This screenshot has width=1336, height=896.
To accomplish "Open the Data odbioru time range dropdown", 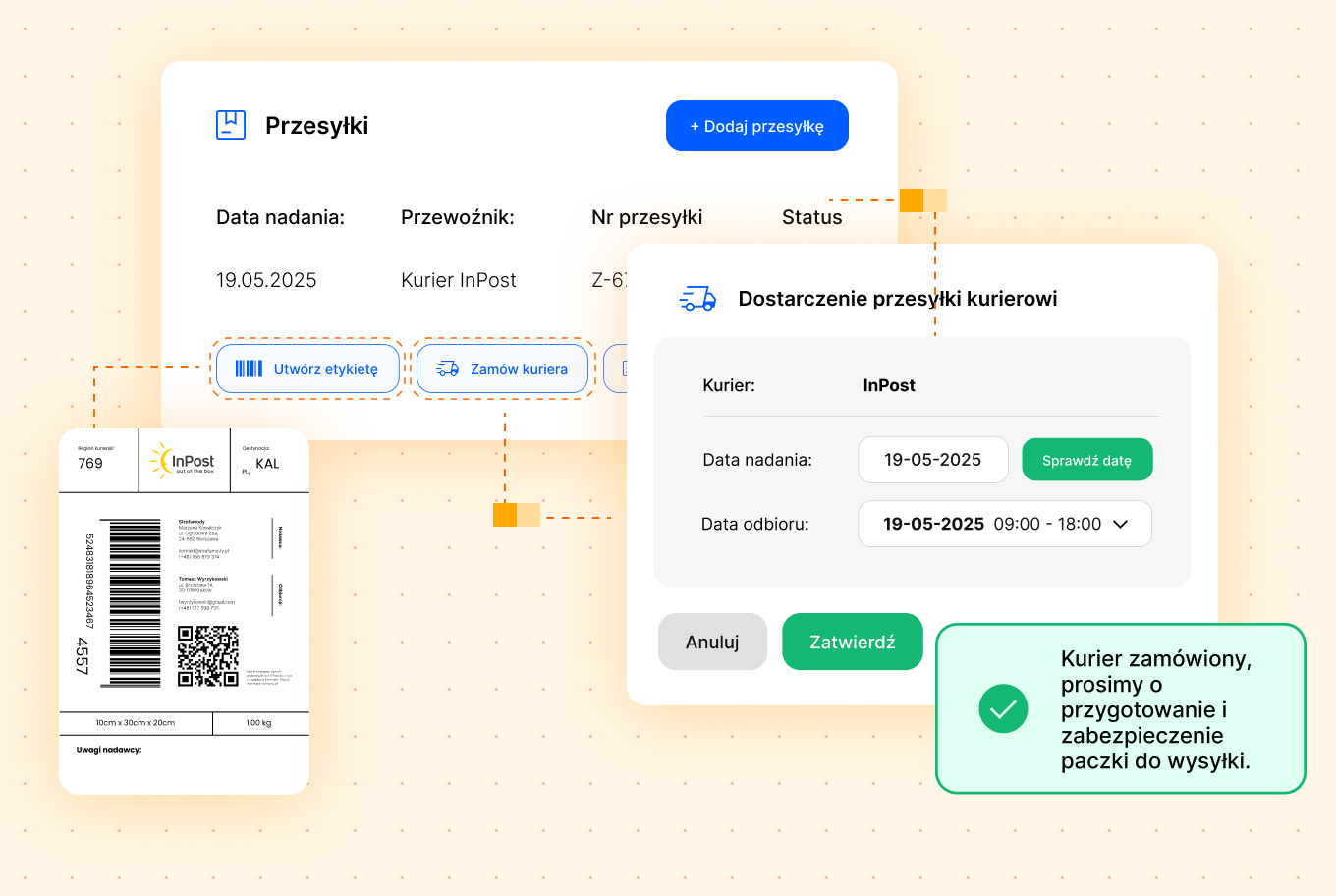I will (1005, 524).
